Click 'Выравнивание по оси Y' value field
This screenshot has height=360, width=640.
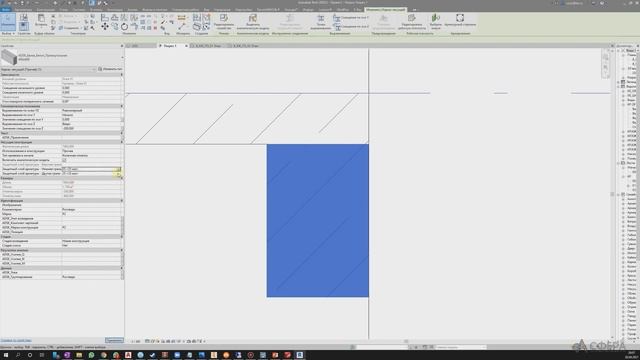click(x=91, y=115)
